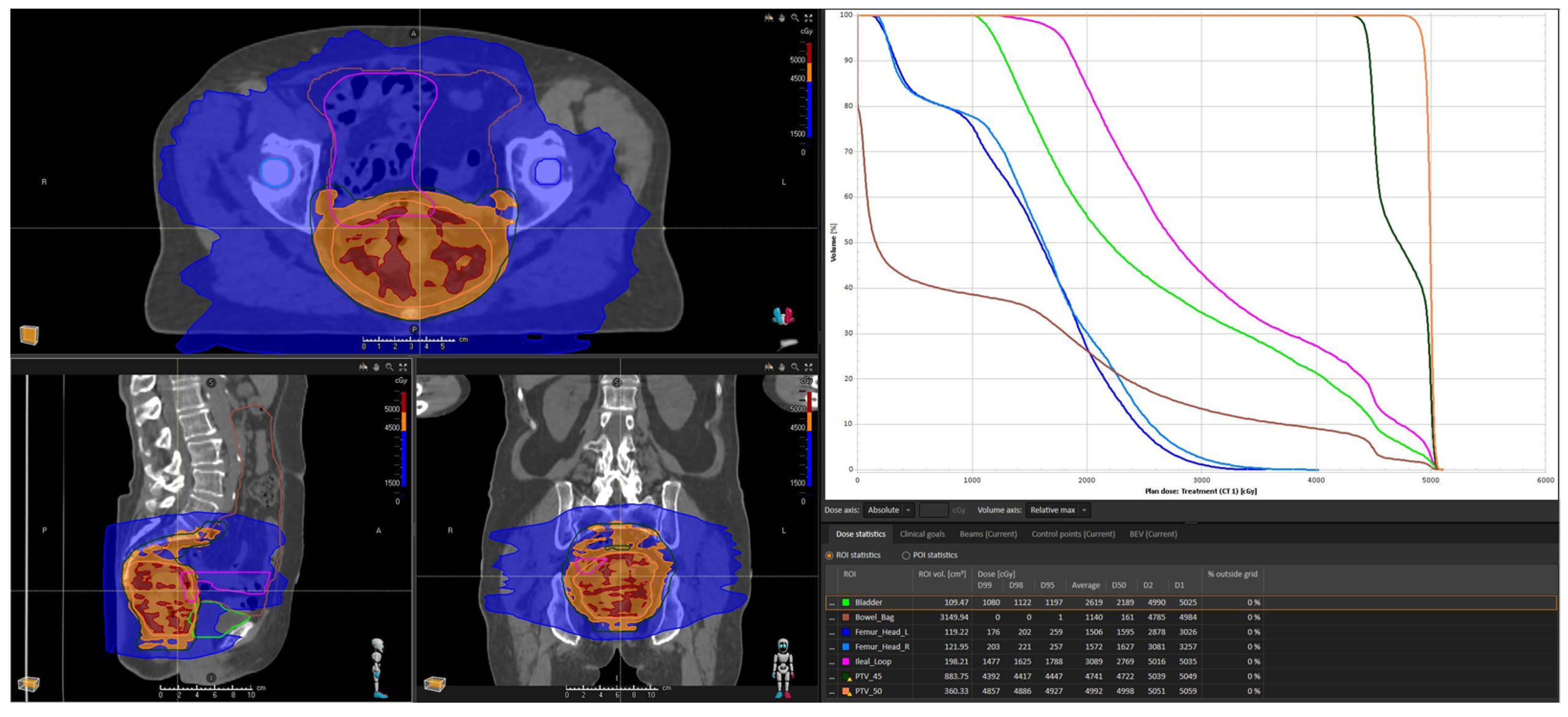Click the zoom magnifier icon in coronal view

pos(795,367)
